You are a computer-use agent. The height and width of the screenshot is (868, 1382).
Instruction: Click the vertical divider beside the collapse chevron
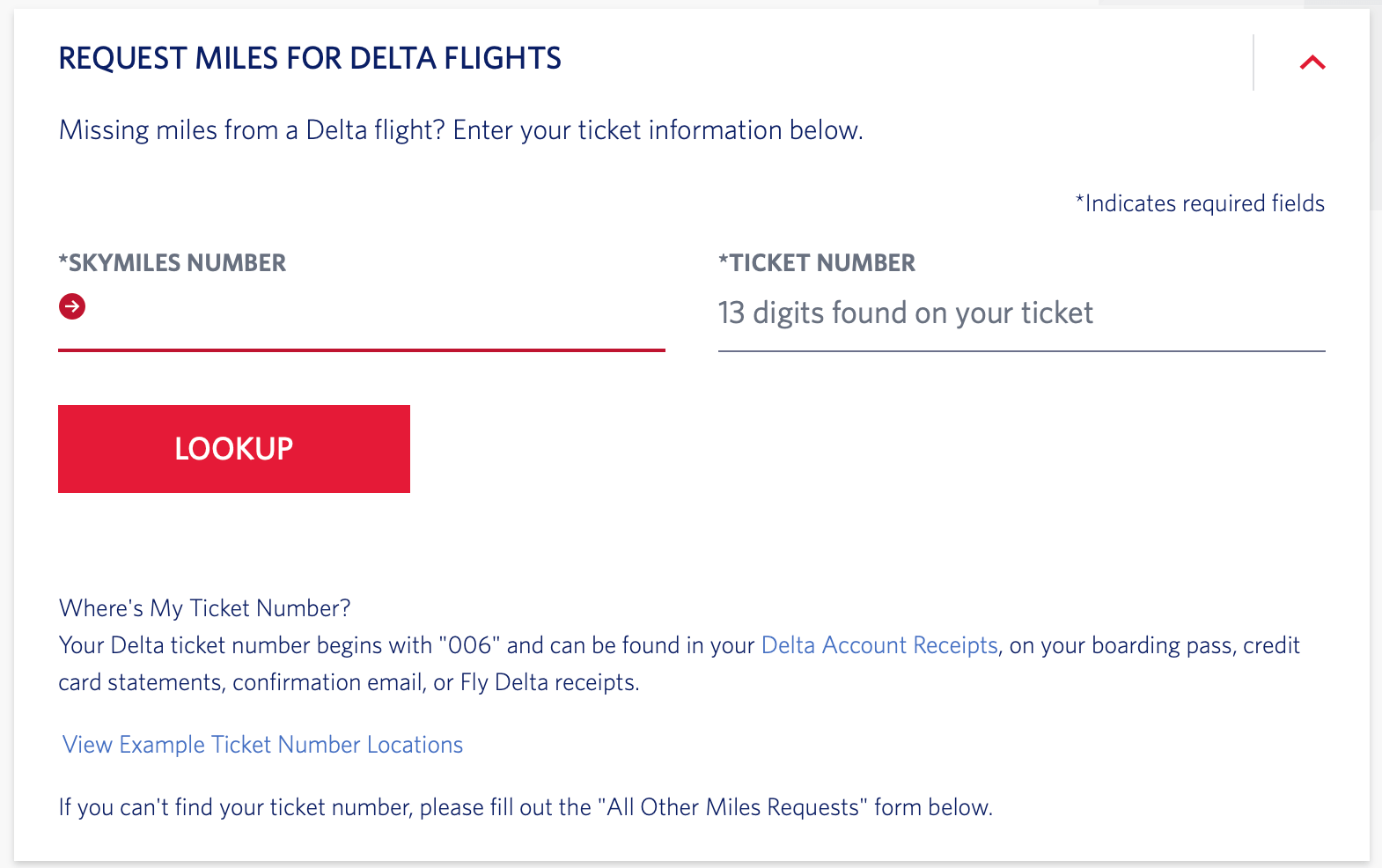1253,63
